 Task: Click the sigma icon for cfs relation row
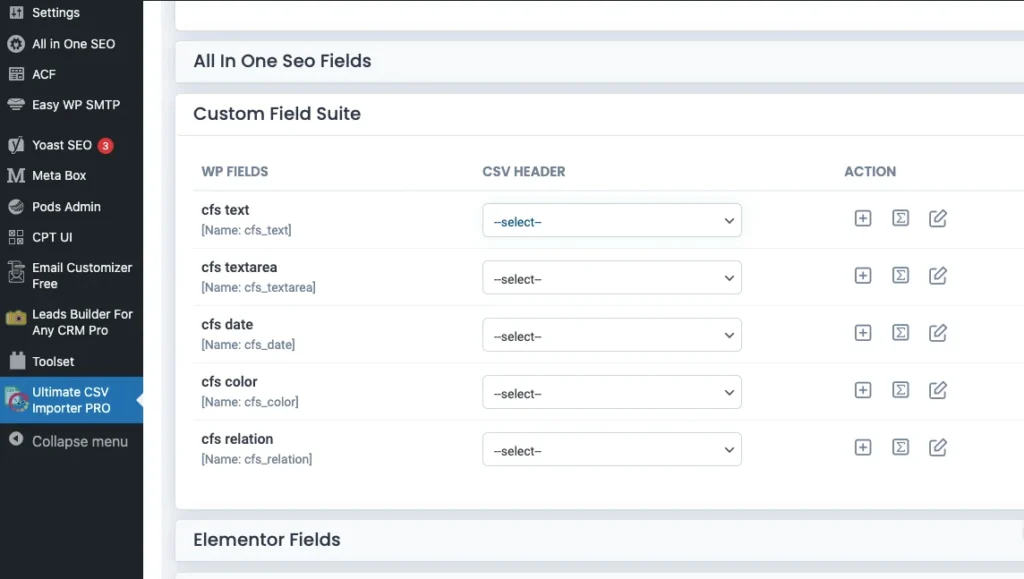pos(900,448)
